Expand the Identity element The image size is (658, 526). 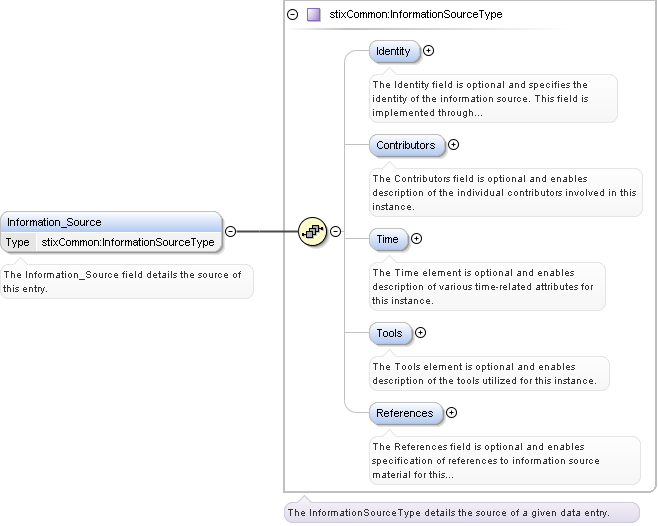(429, 50)
